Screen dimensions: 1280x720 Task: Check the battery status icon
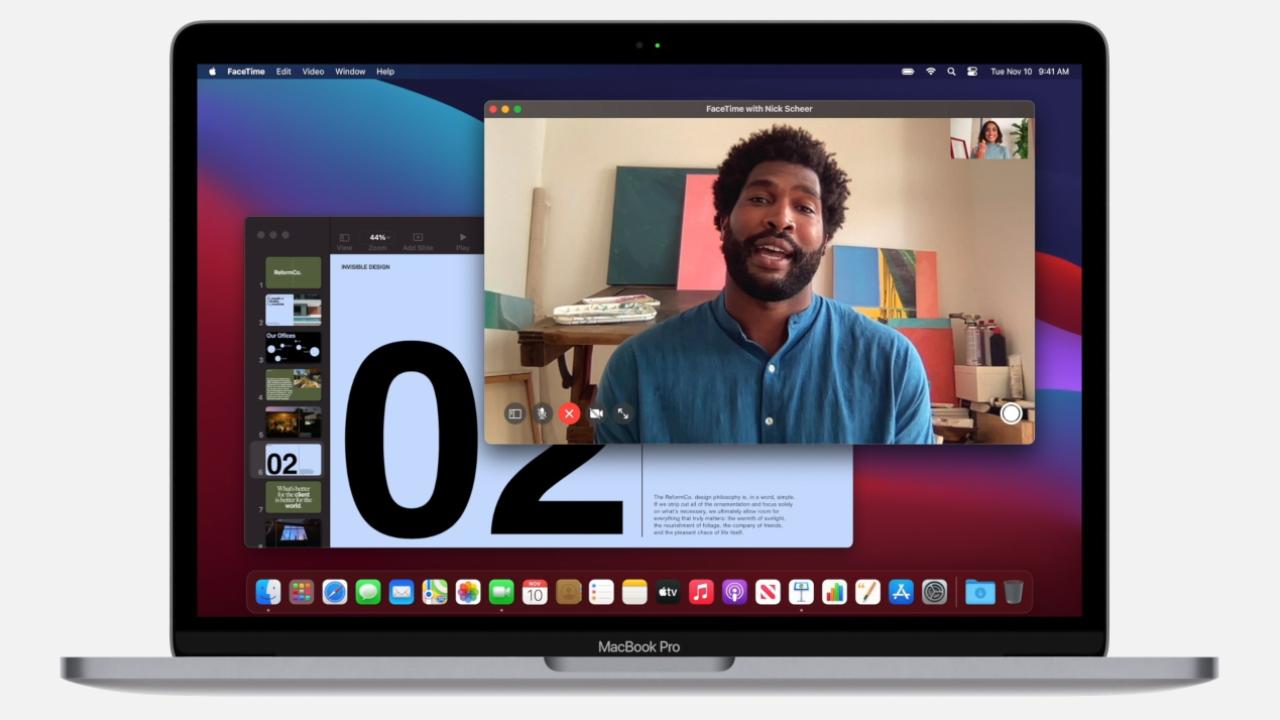coord(908,72)
